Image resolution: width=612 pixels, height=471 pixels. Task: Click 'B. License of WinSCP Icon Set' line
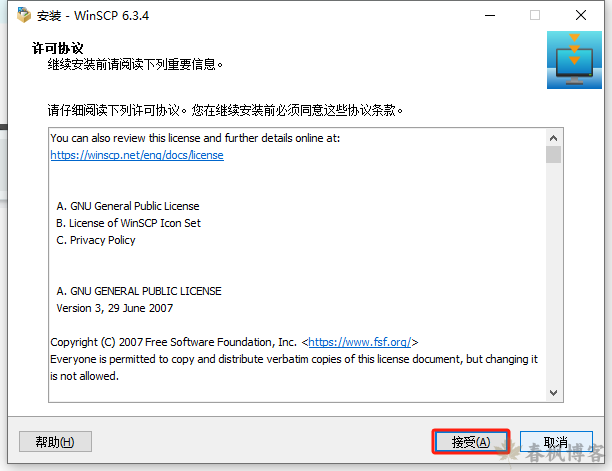click(x=128, y=223)
